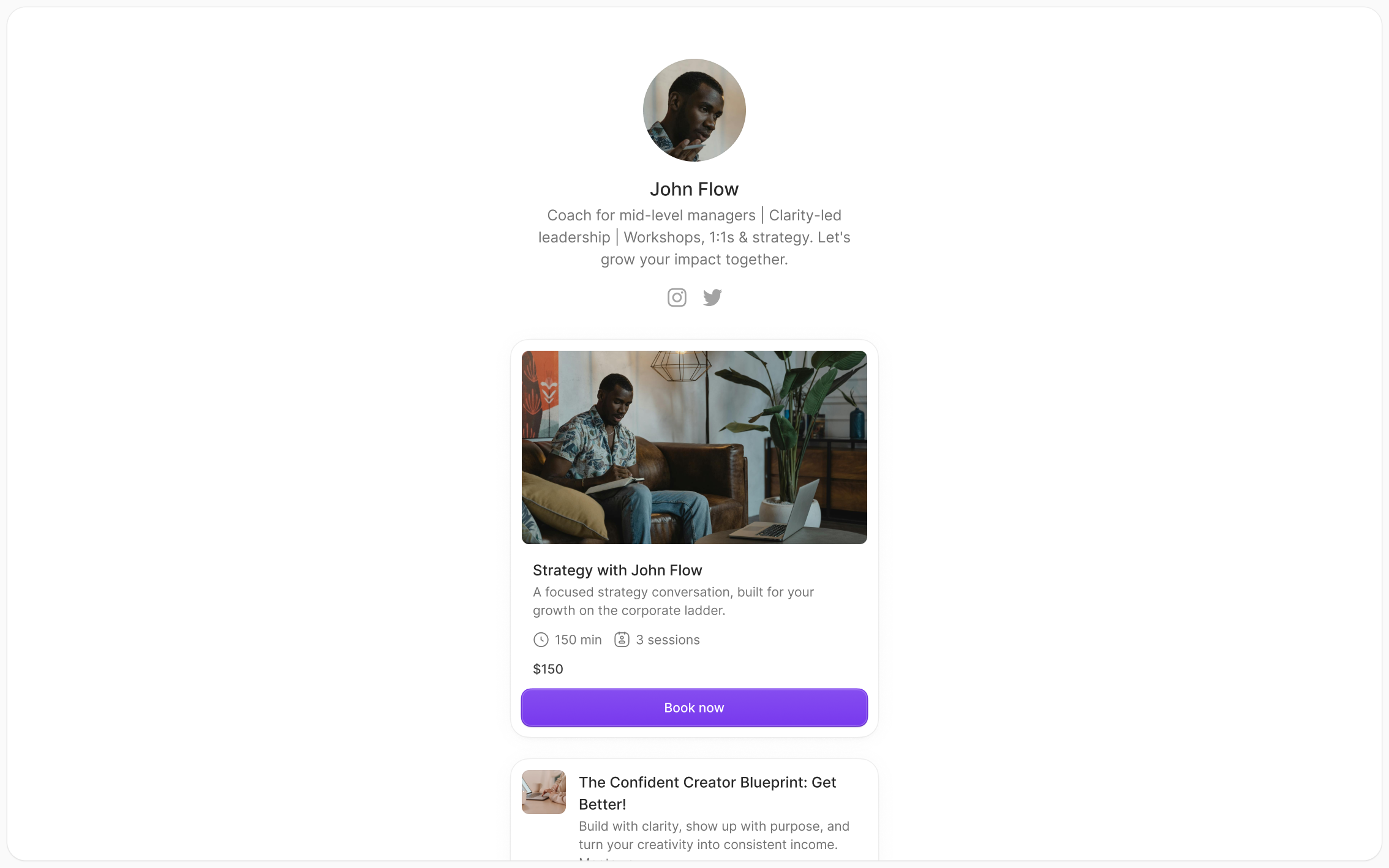This screenshot has width=1389, height=868.
Task: Click the 3 sessions text
Action: click(668, 640)
